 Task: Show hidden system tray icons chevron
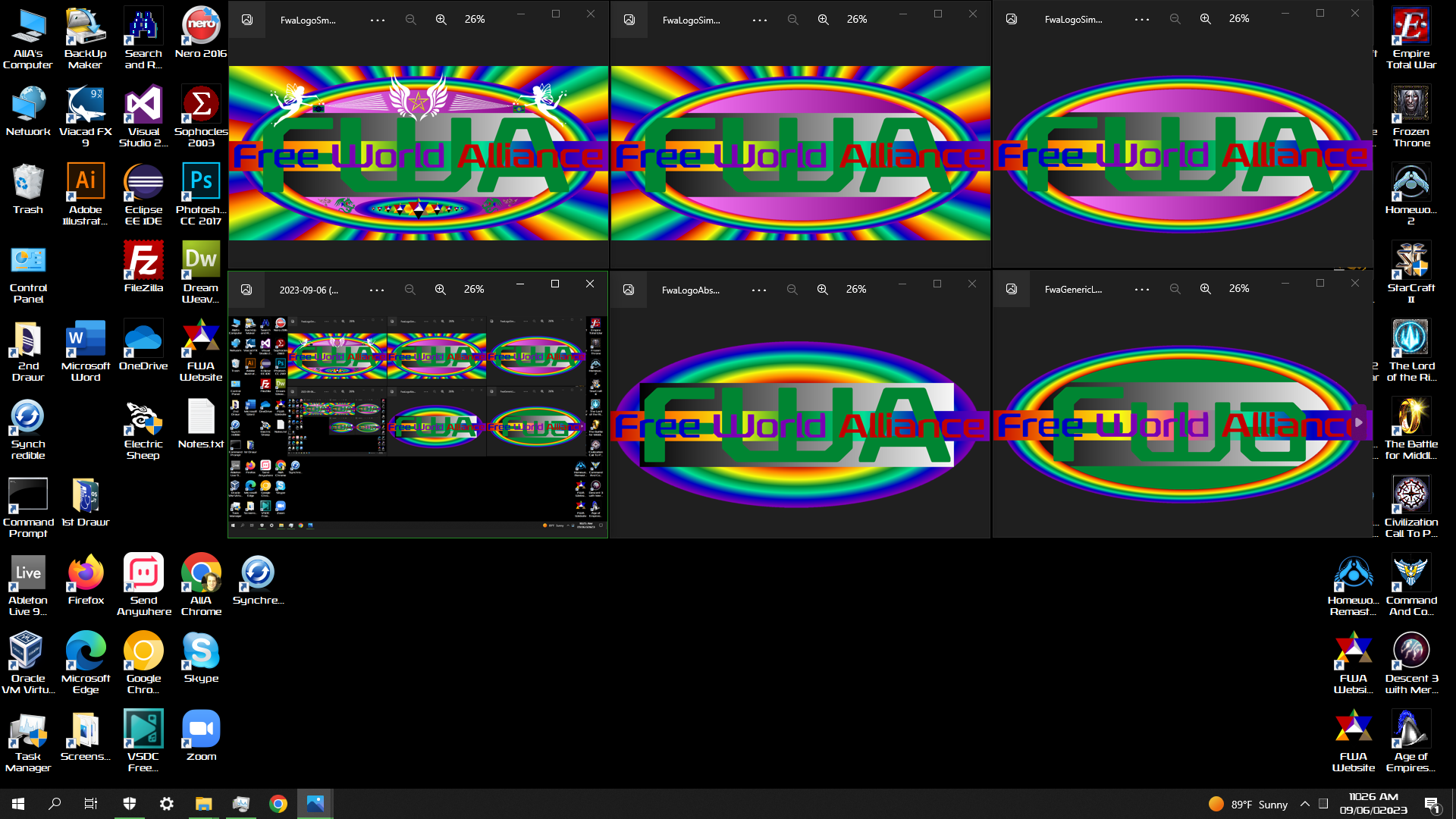click(1304, 804)
